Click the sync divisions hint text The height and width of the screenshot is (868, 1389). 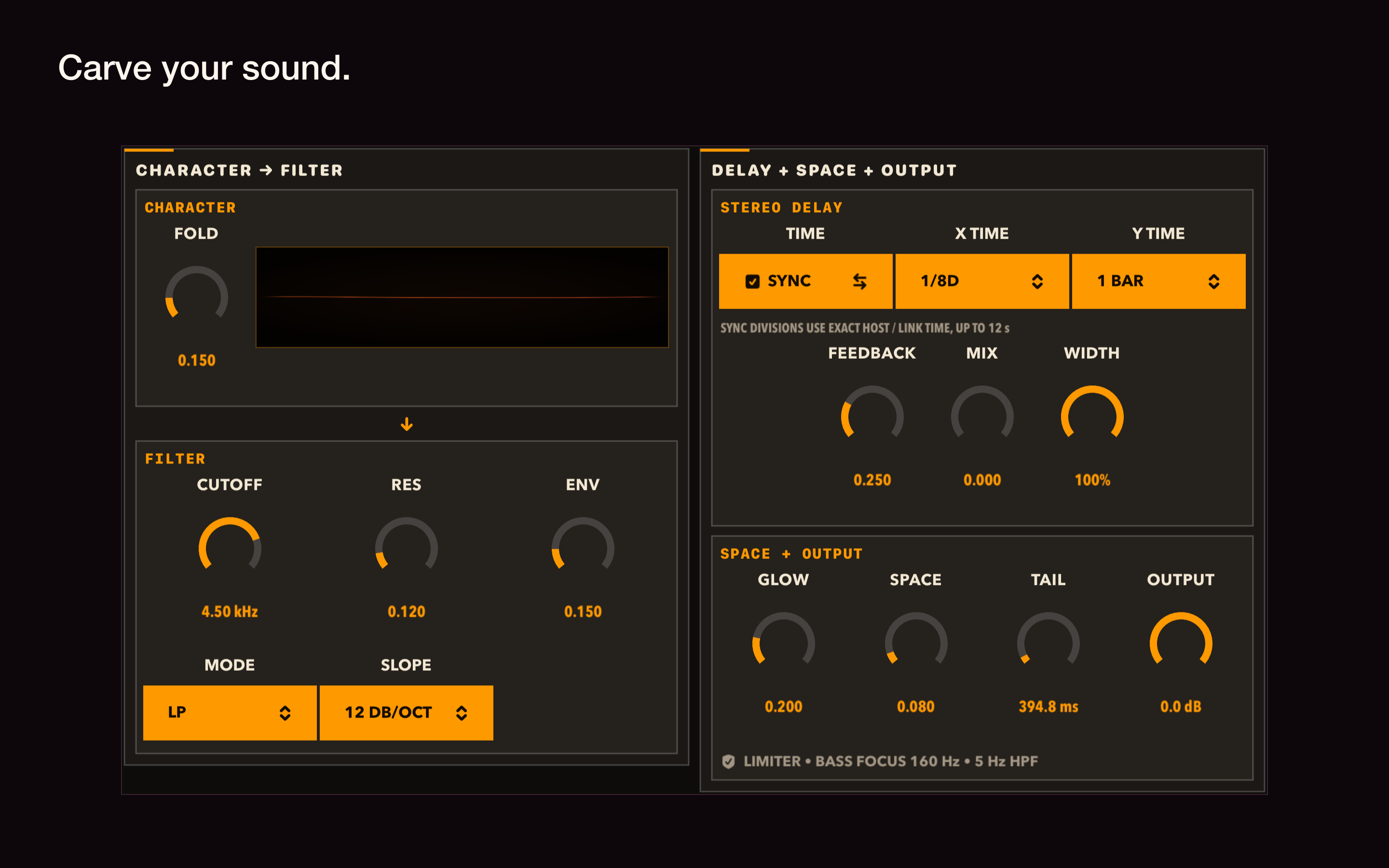tap(864, 328)
